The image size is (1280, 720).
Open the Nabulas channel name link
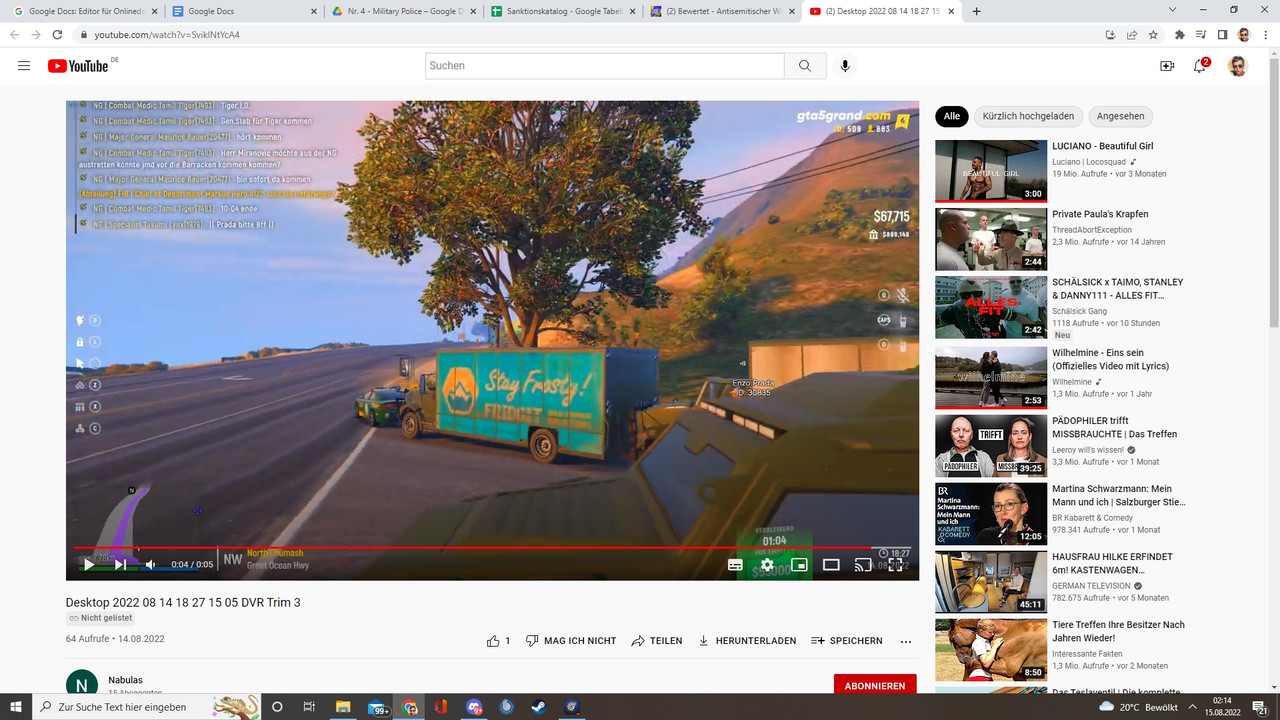pos(126,680)
